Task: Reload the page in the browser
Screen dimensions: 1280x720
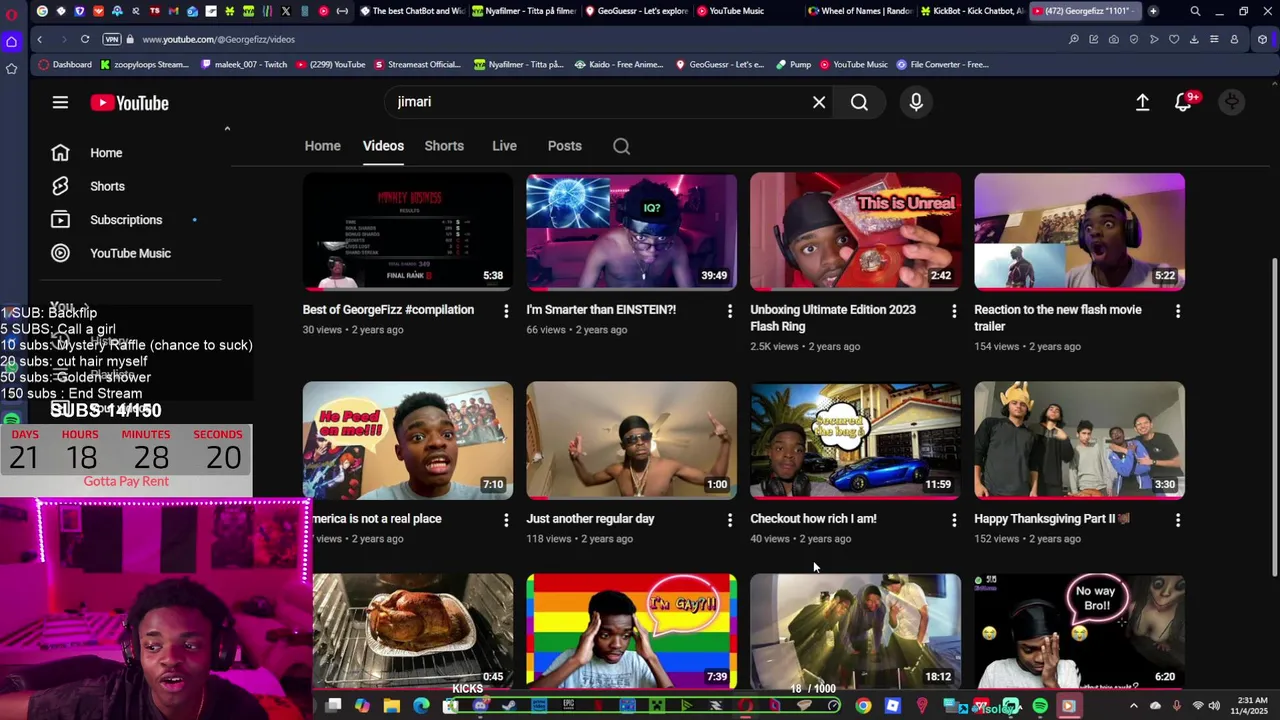Action: 85,39
